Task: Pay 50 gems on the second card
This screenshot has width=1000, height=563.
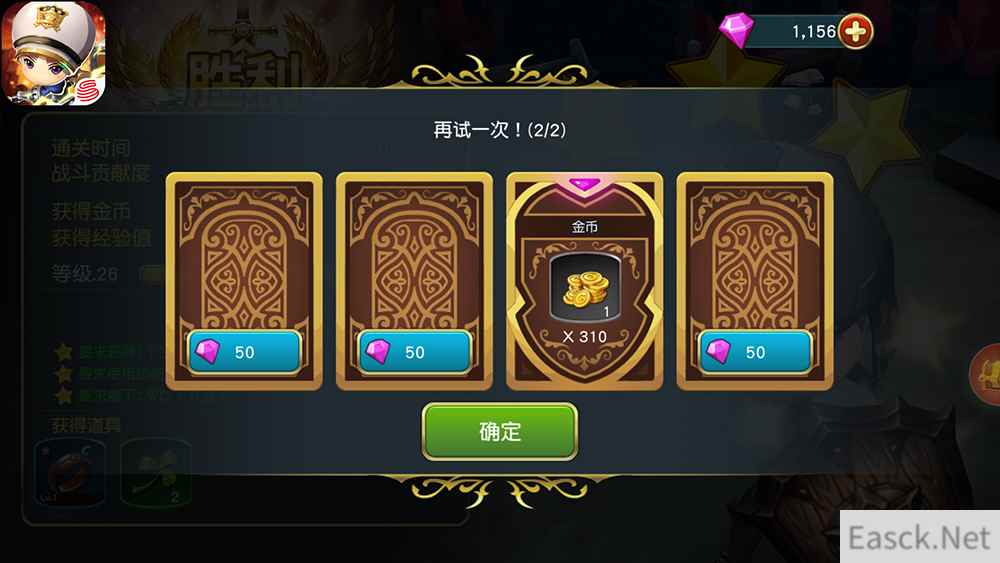Action: (415, 352)
